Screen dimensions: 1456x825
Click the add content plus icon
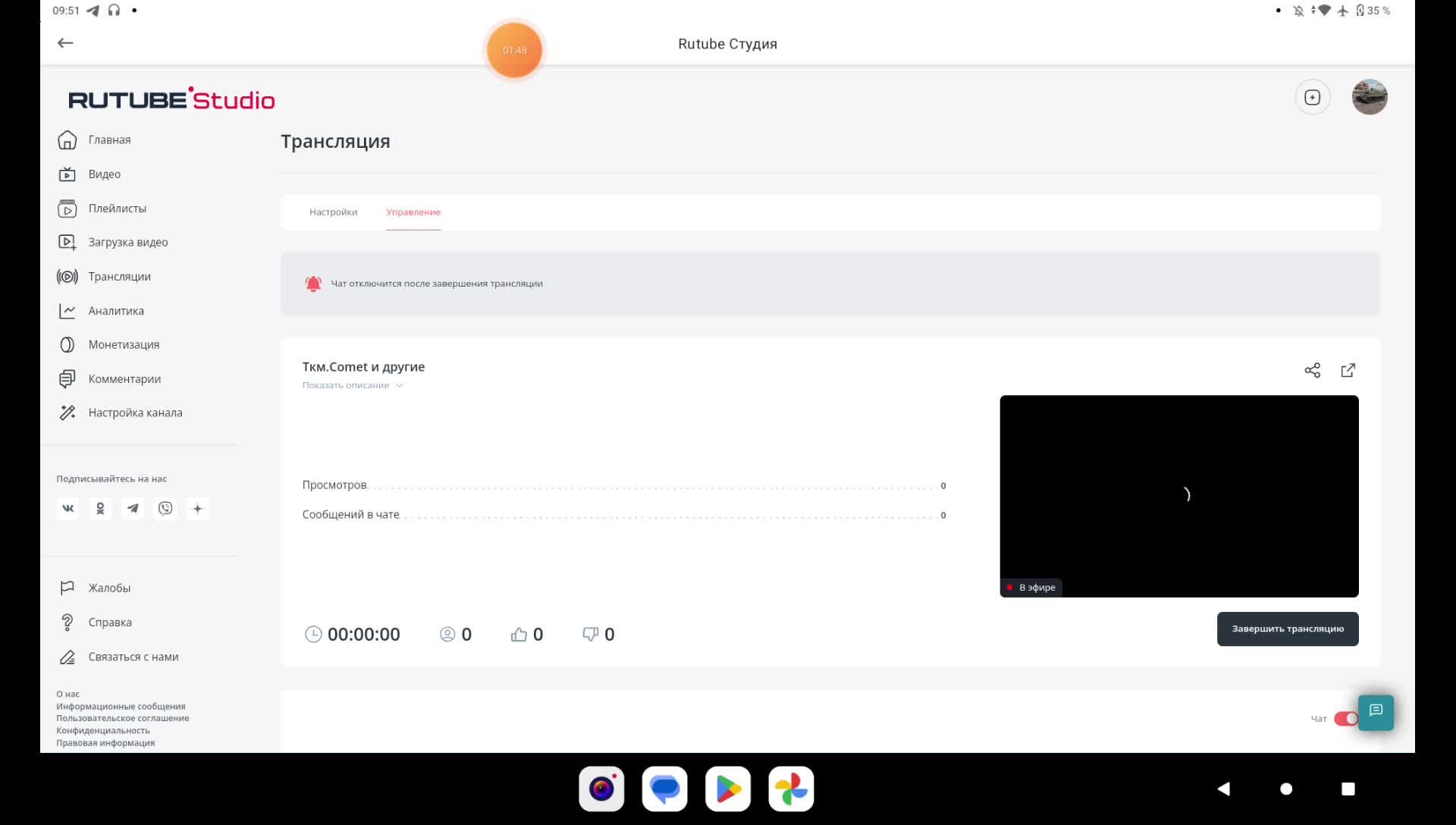pos(1312,97)
